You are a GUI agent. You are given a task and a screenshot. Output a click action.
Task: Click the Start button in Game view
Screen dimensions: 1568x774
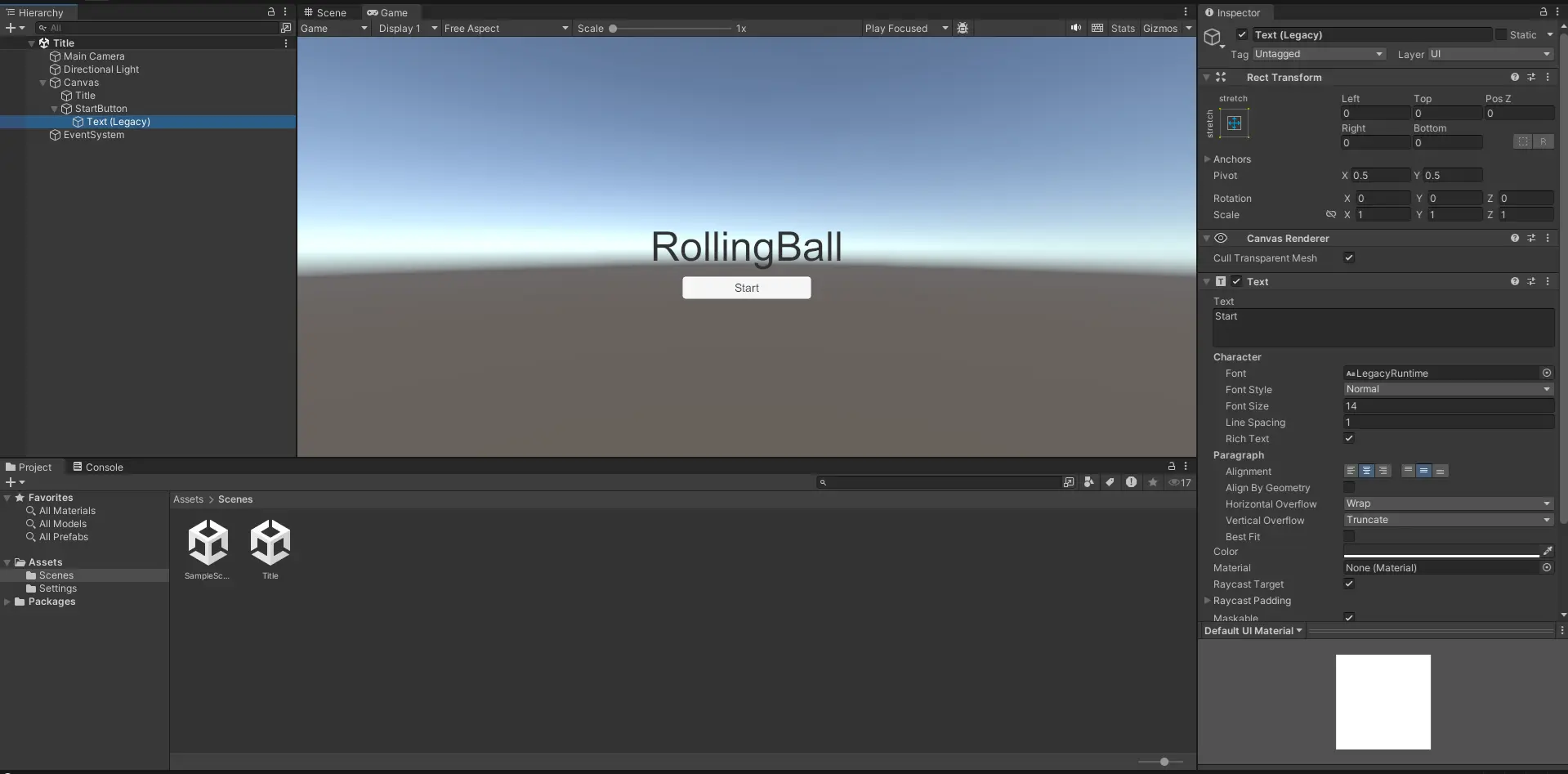click(746, 288)
